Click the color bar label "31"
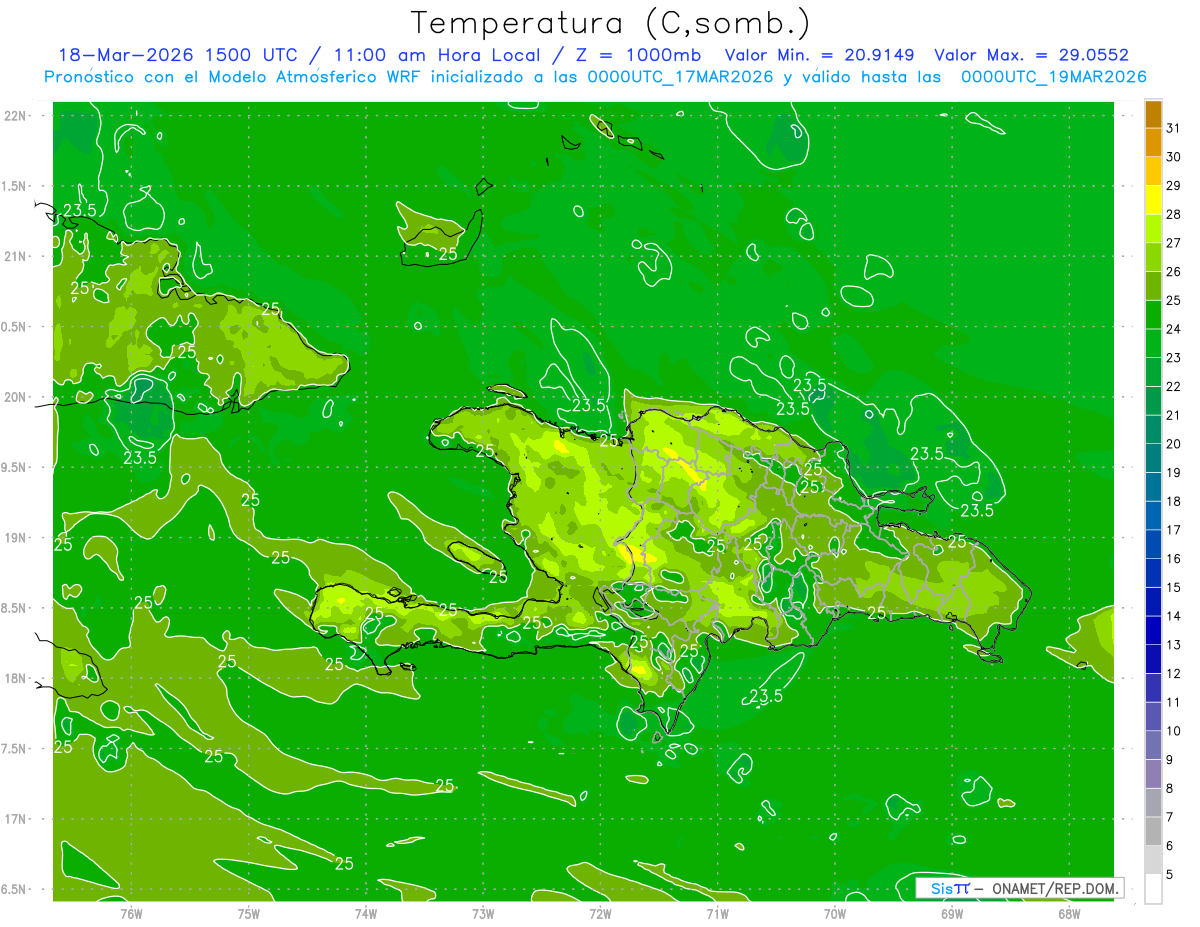 (1173, 128)
